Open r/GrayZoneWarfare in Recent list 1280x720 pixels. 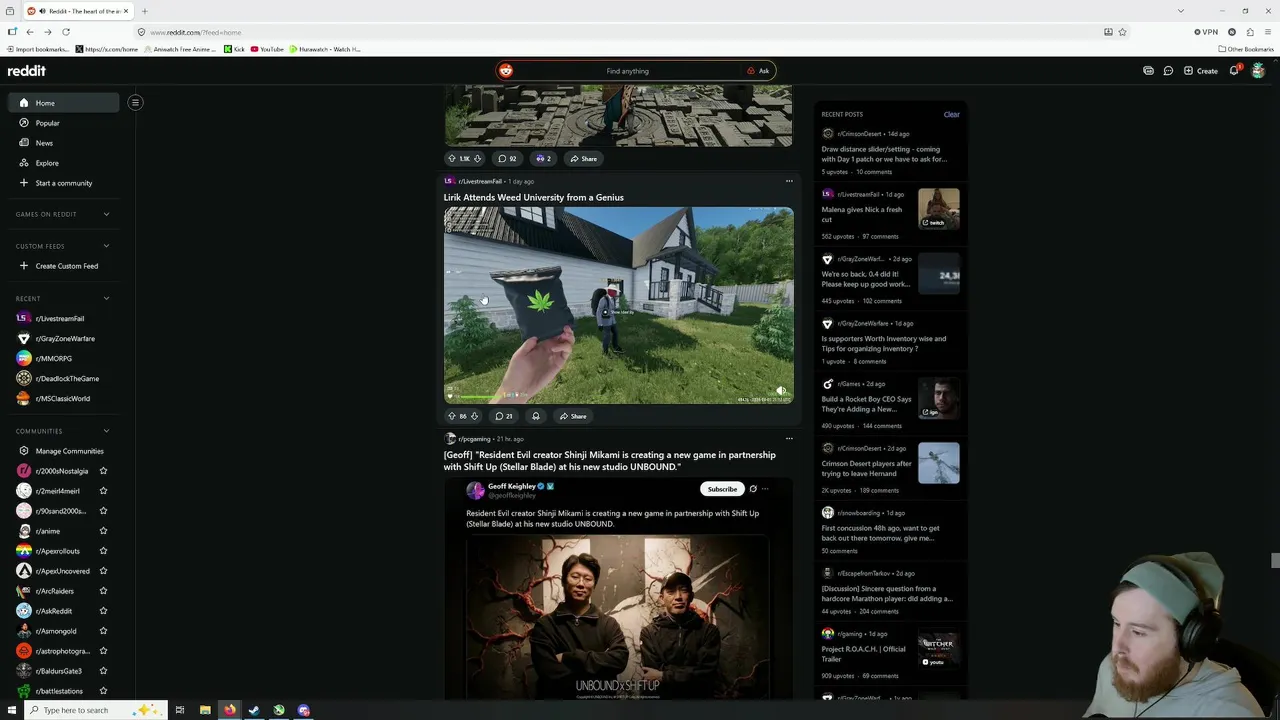(x=64, y=338)
